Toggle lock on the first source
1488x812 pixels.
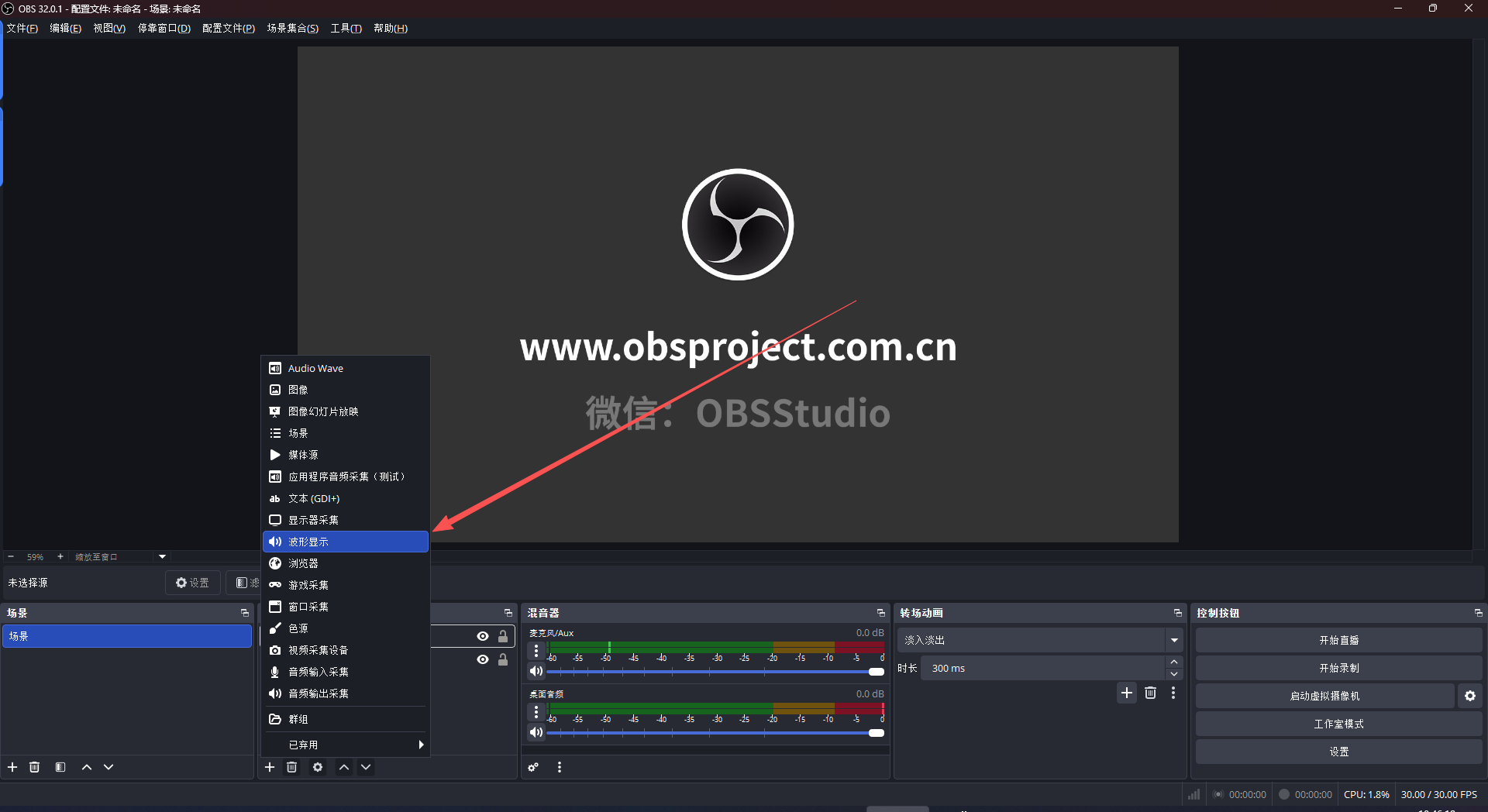pos(503,636)
